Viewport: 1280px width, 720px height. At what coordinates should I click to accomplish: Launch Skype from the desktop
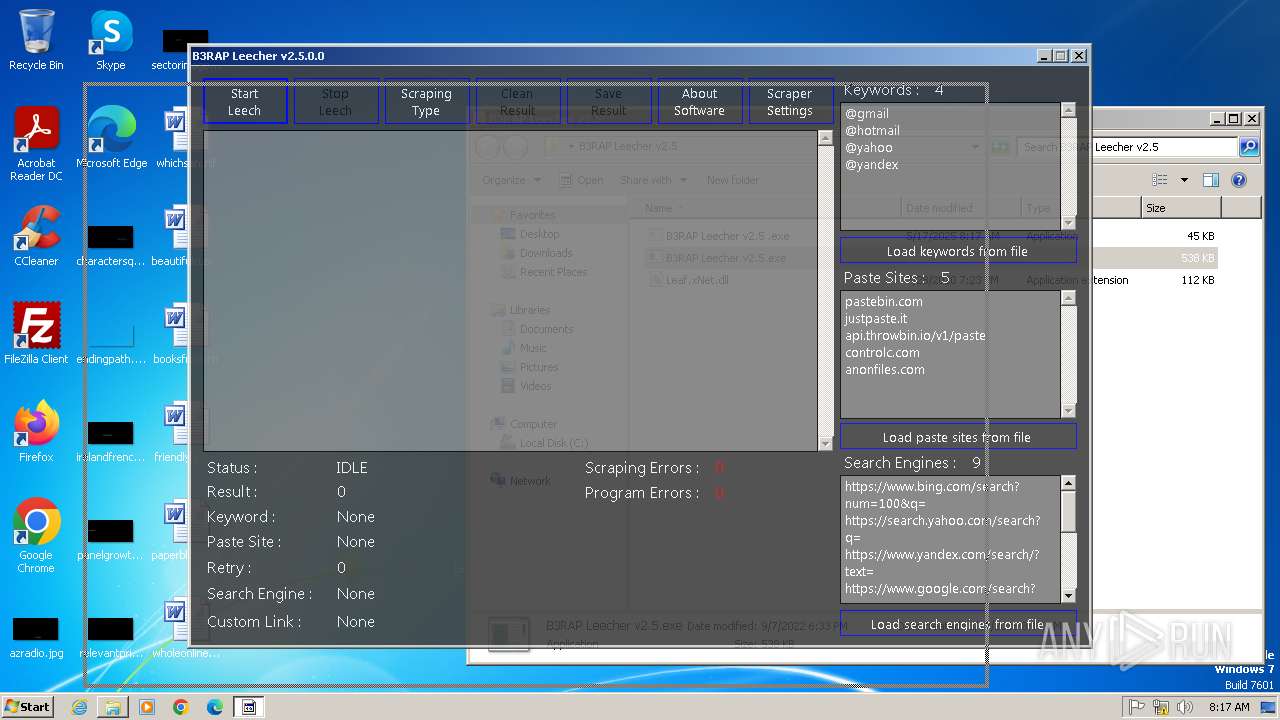pos(110,40)
